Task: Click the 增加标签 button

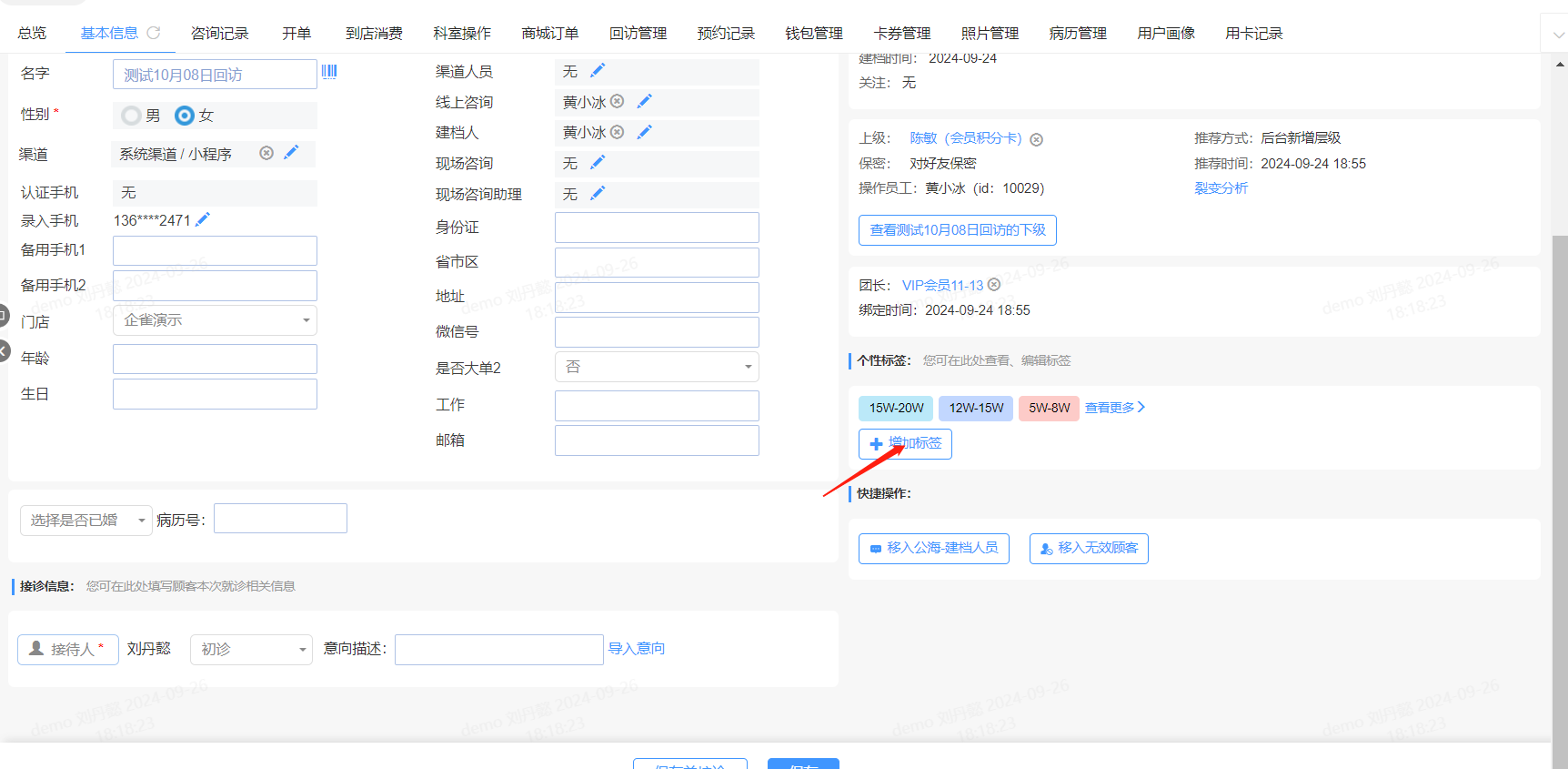Action: [x=905, y=444]
